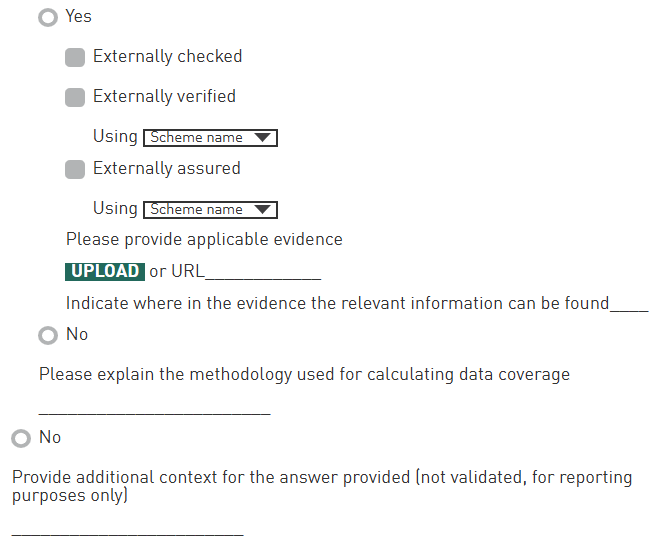Click the "Externally assured" label text

pyautogui.click(x=166, y=169)
